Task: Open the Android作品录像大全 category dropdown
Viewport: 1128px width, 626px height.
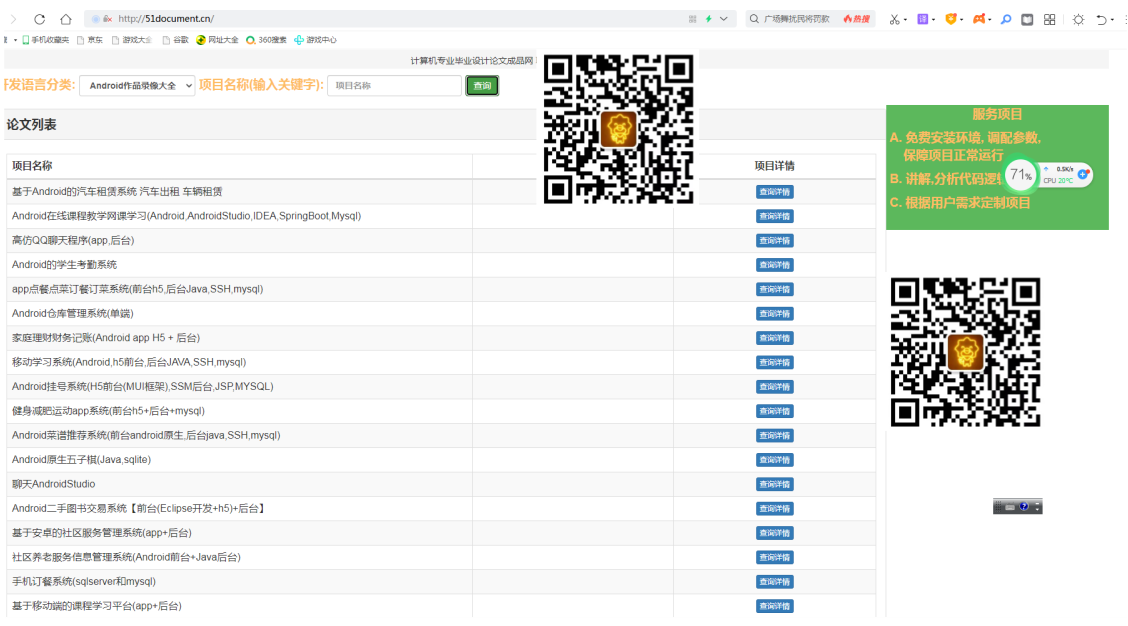Action: click(x=137, y=86)
